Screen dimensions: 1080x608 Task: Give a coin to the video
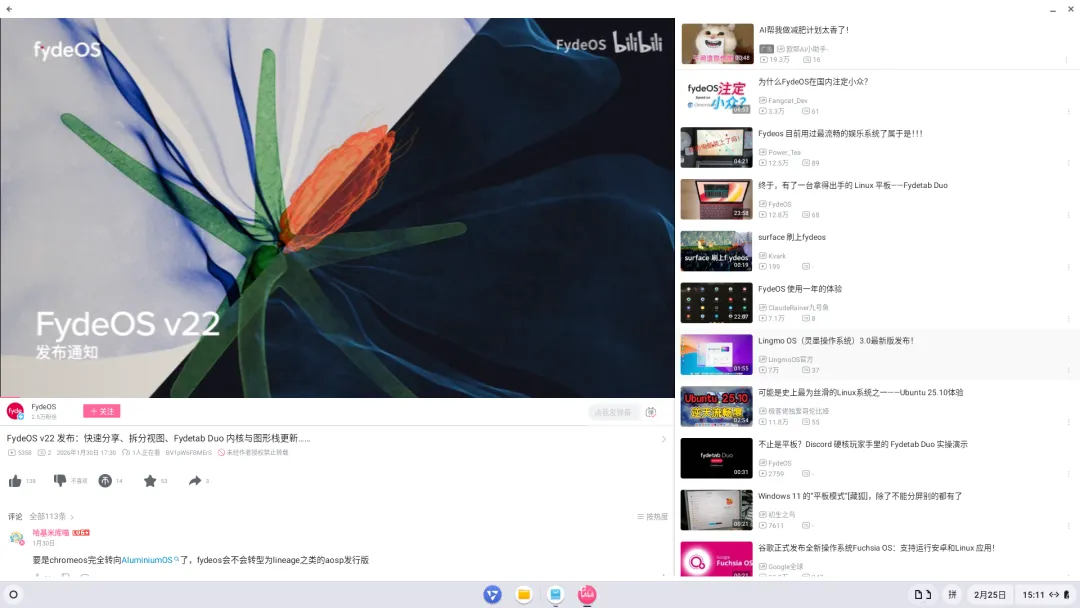[x=105, y=481]
